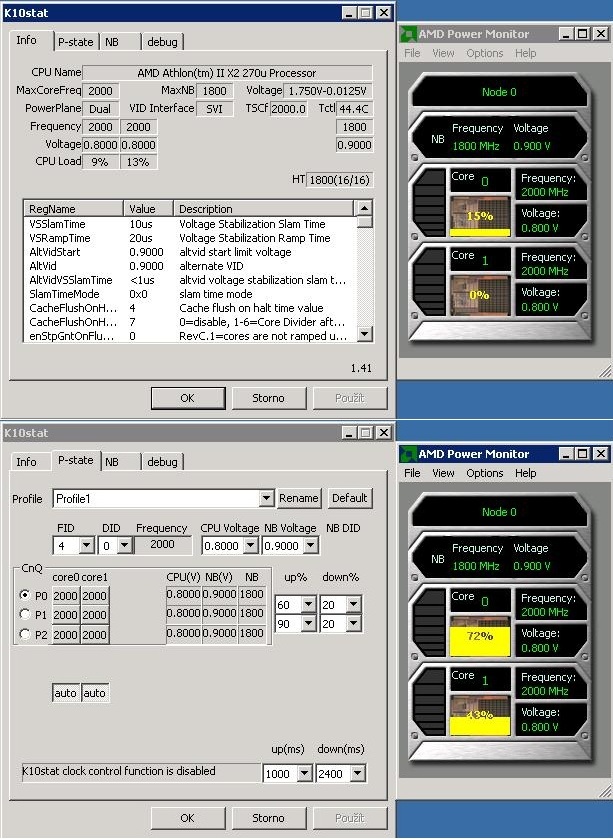This screenshot has height=839, width=613.
Task: Click Core 1 chip image showing 0%
Action: [x=480, y=295]
